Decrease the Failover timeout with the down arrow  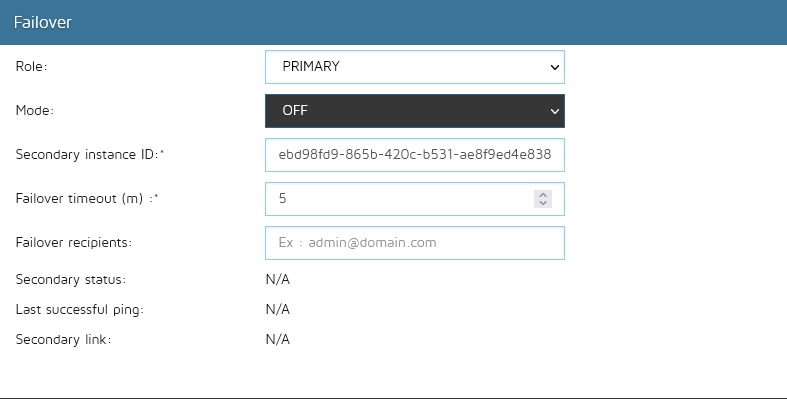543,203
